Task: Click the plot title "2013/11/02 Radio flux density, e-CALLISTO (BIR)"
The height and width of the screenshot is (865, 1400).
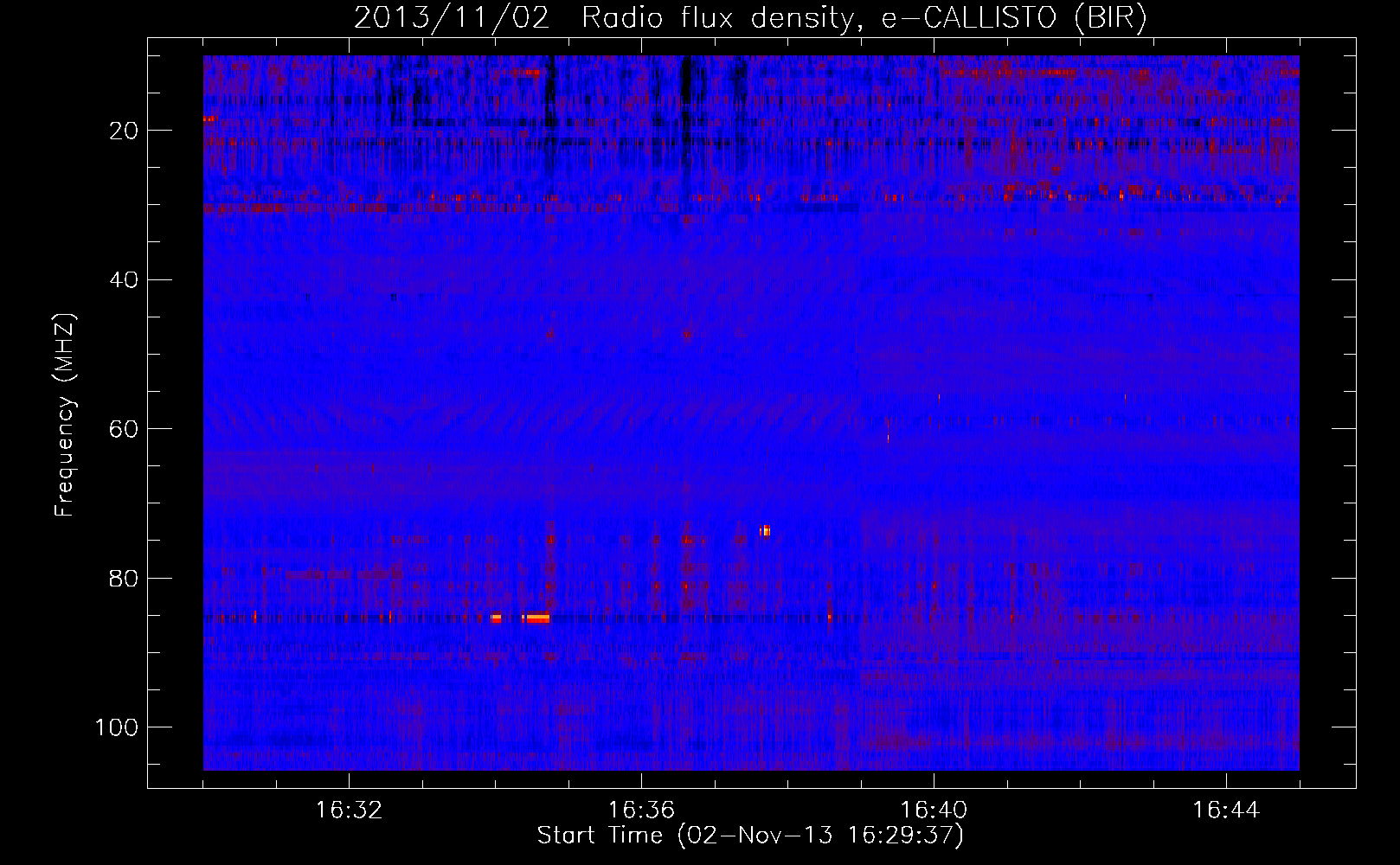Action: 750,18
